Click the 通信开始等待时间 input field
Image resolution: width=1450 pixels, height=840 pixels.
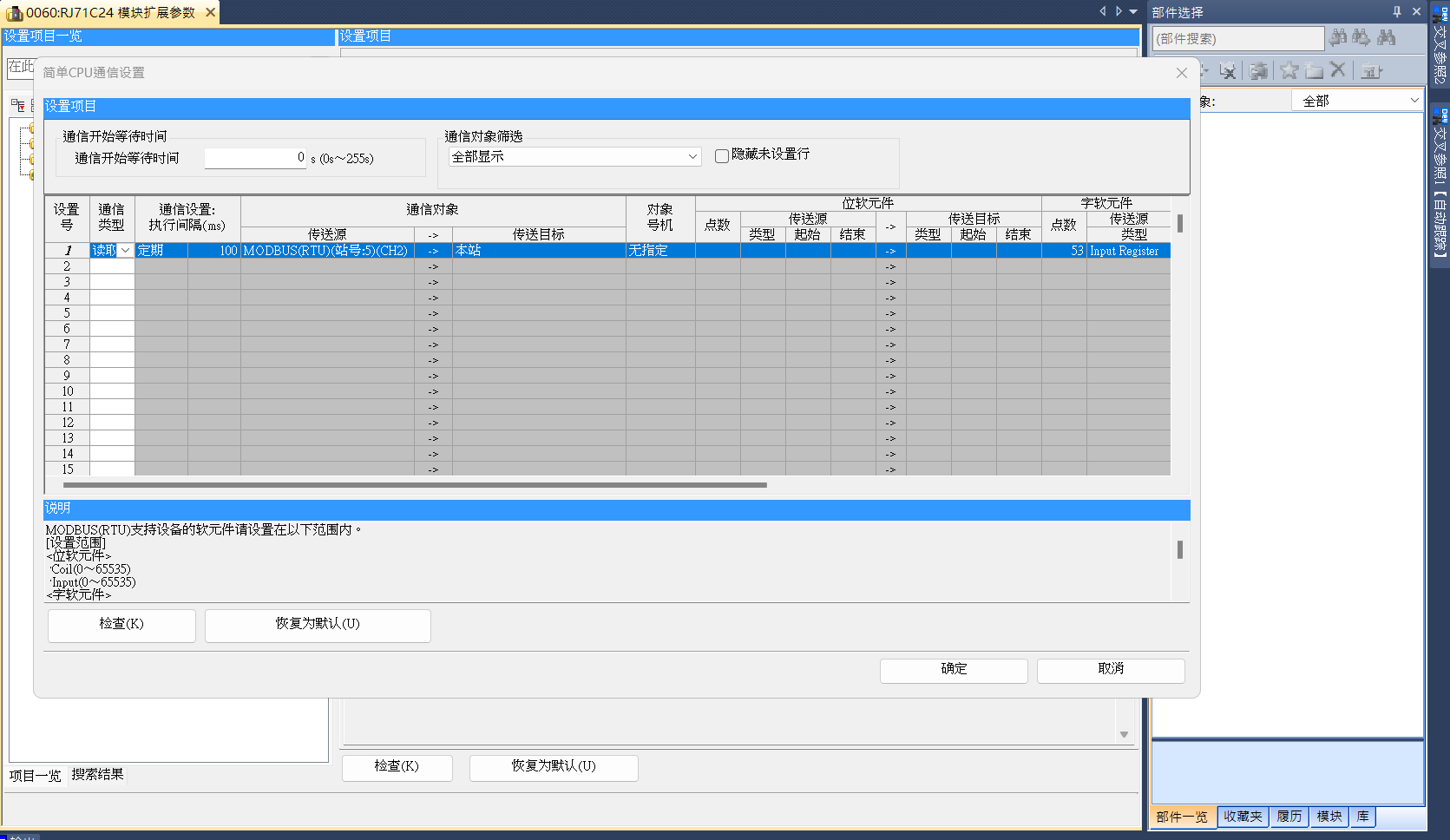pyautogui.click(x=255, y=158)
